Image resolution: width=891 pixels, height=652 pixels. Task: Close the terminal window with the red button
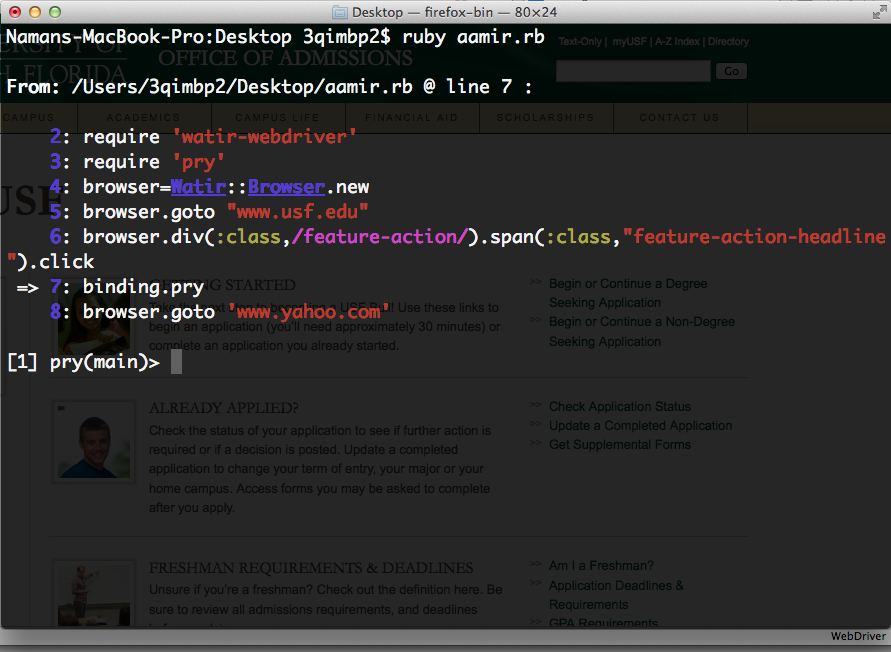point(15,12)
